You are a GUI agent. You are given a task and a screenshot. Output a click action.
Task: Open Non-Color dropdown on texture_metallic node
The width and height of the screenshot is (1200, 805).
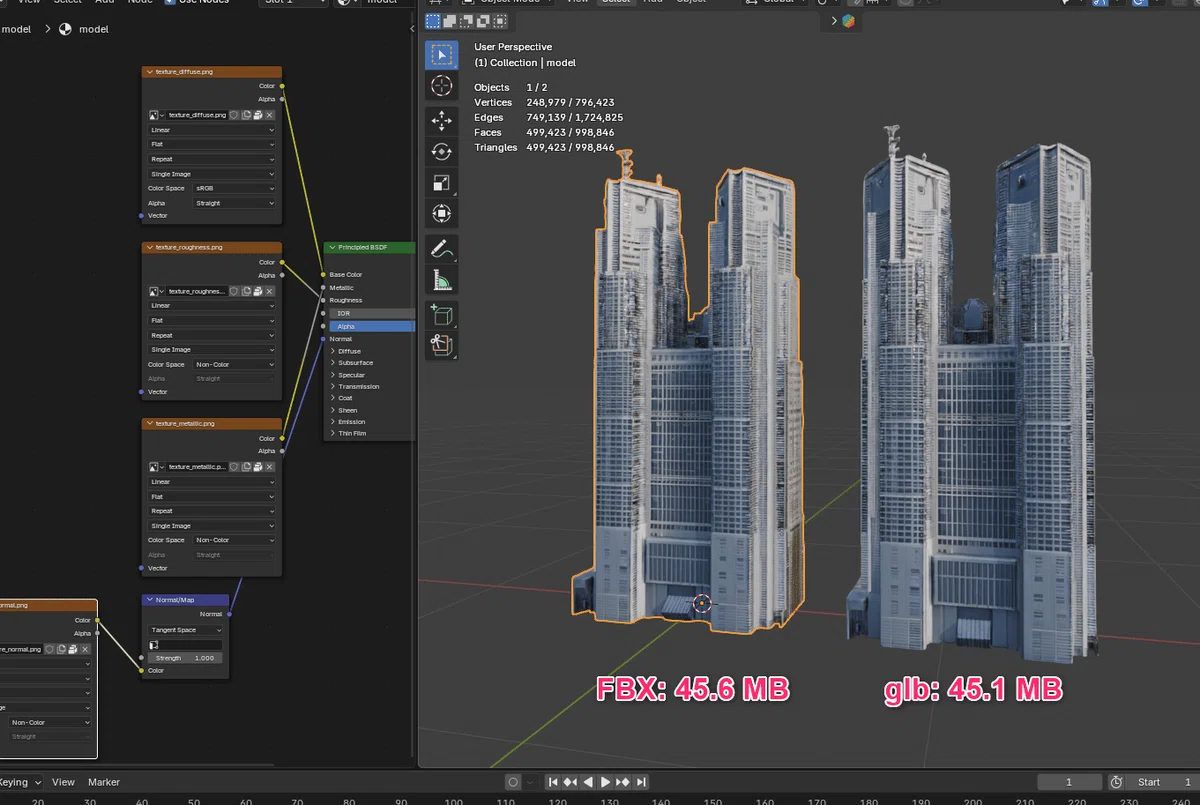[235, 540]
